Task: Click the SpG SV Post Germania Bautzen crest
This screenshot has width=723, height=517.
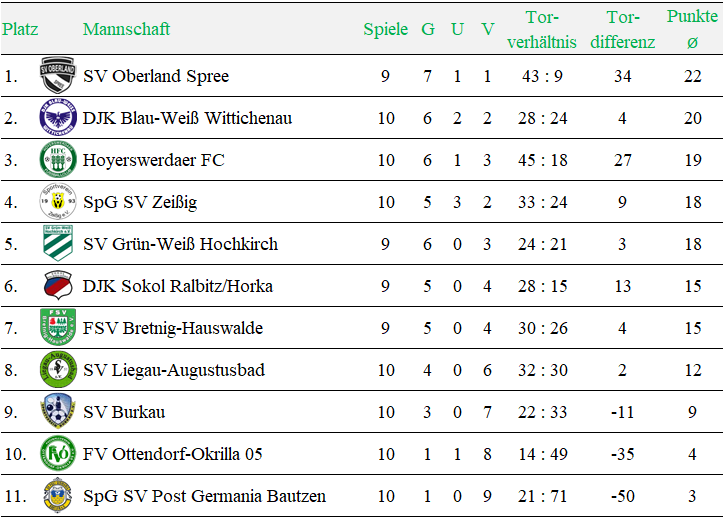Action: point(58,495)
